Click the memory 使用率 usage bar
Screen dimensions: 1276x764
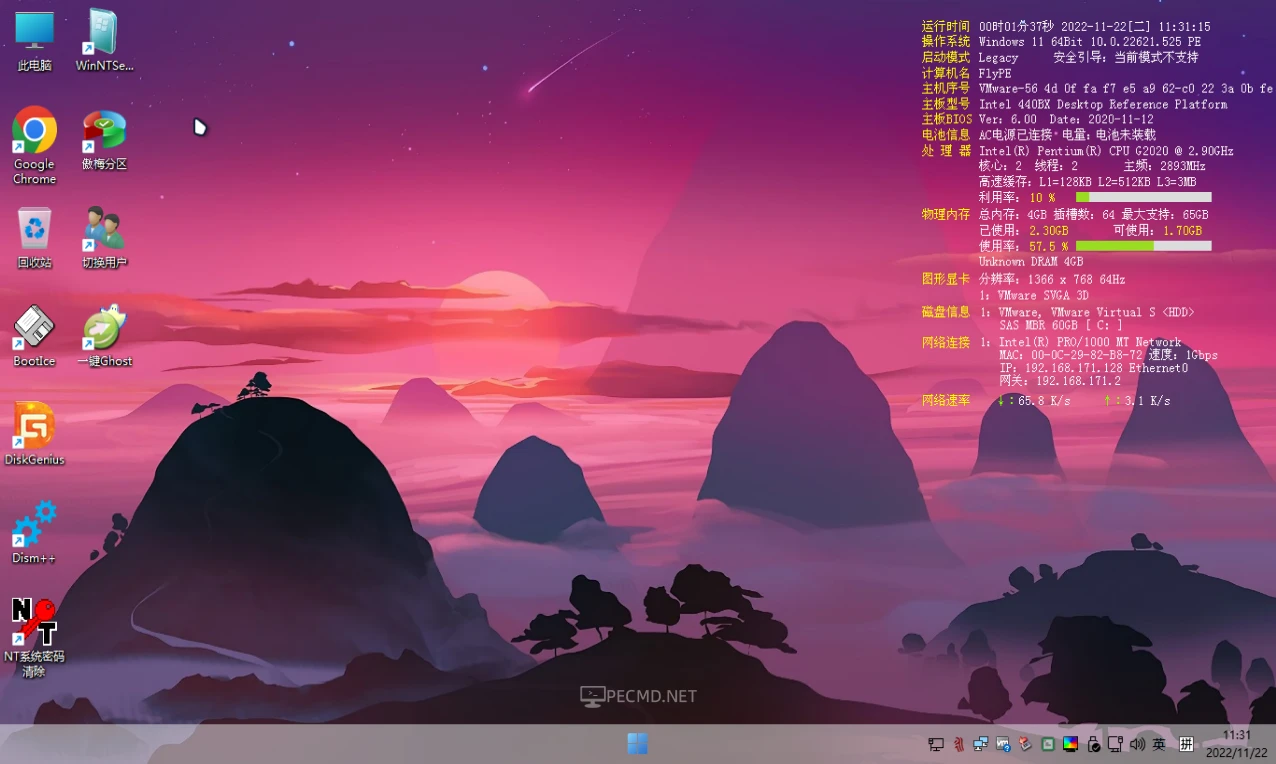pos(1143,245)
